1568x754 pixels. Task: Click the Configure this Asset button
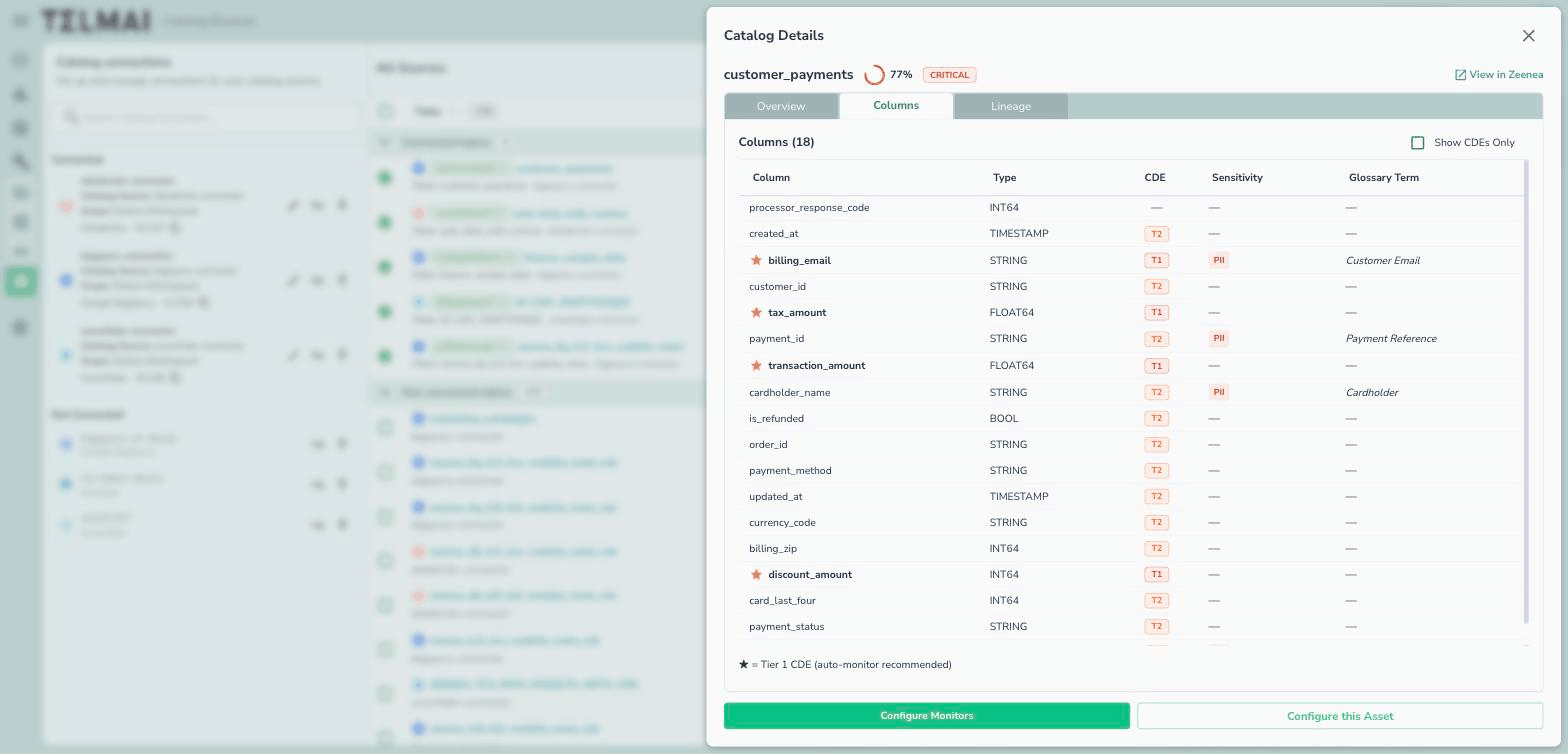coord(1340,716)
